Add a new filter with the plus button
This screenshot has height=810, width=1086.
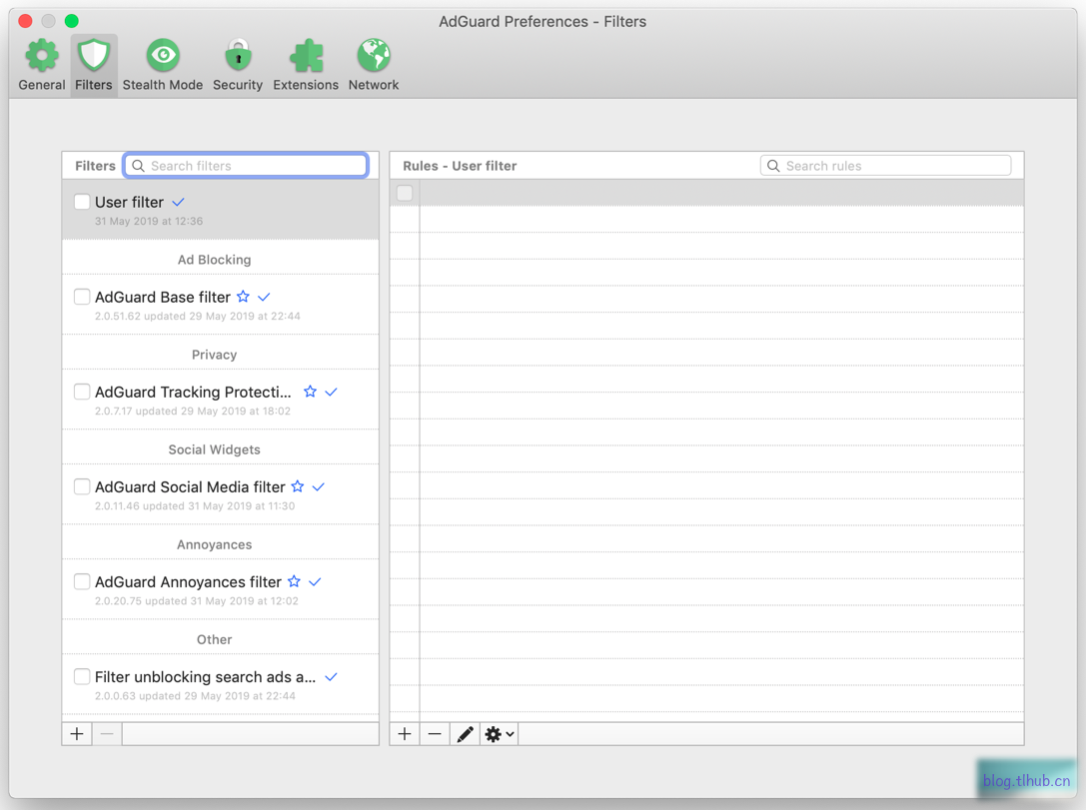(77, 734)
